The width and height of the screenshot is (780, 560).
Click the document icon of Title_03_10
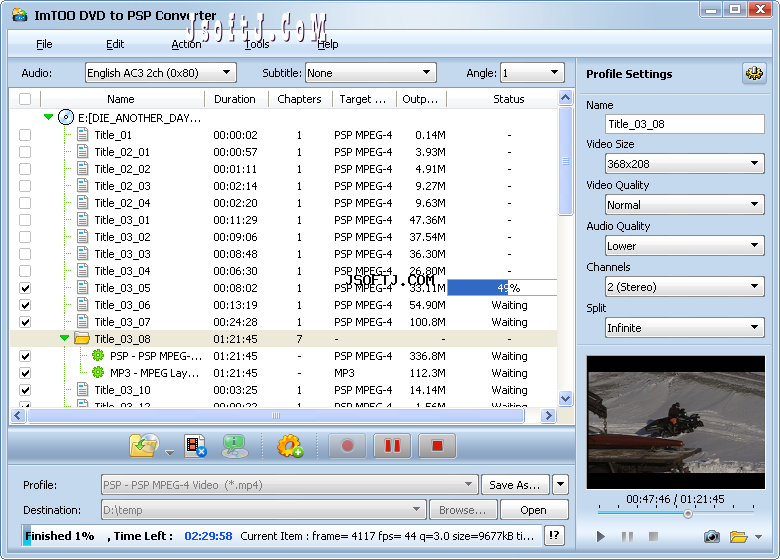point(83,390)
